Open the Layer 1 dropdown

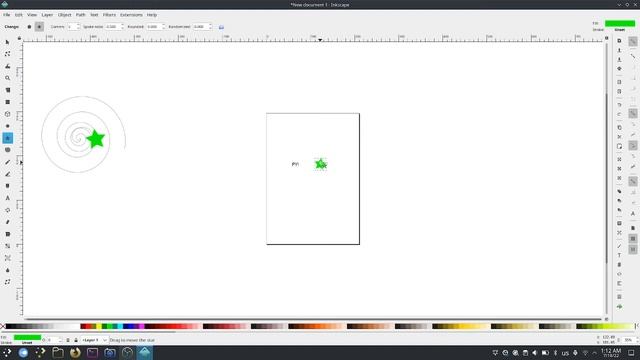click(x=94, y=340)
